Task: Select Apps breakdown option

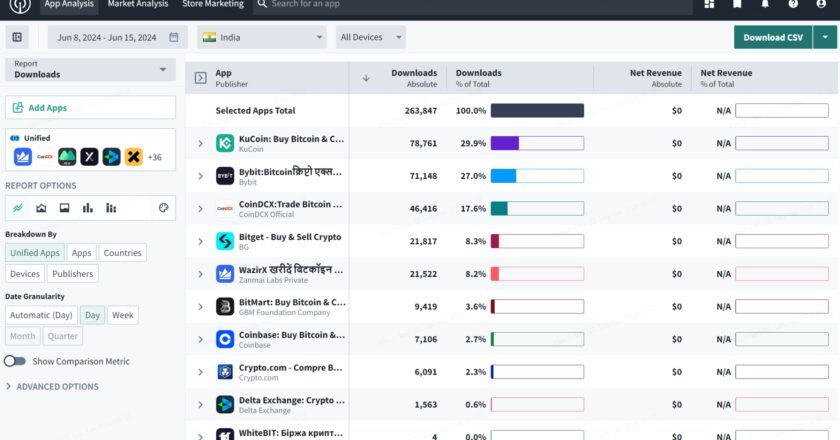Action: click(81, 252)
